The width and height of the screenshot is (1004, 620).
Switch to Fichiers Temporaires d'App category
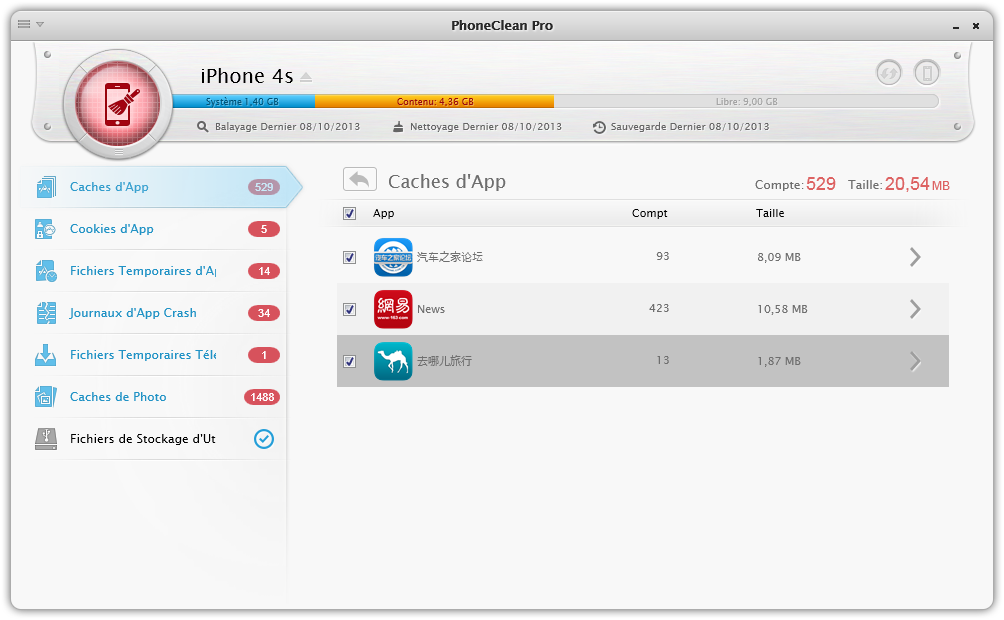[x=157, y=271]
